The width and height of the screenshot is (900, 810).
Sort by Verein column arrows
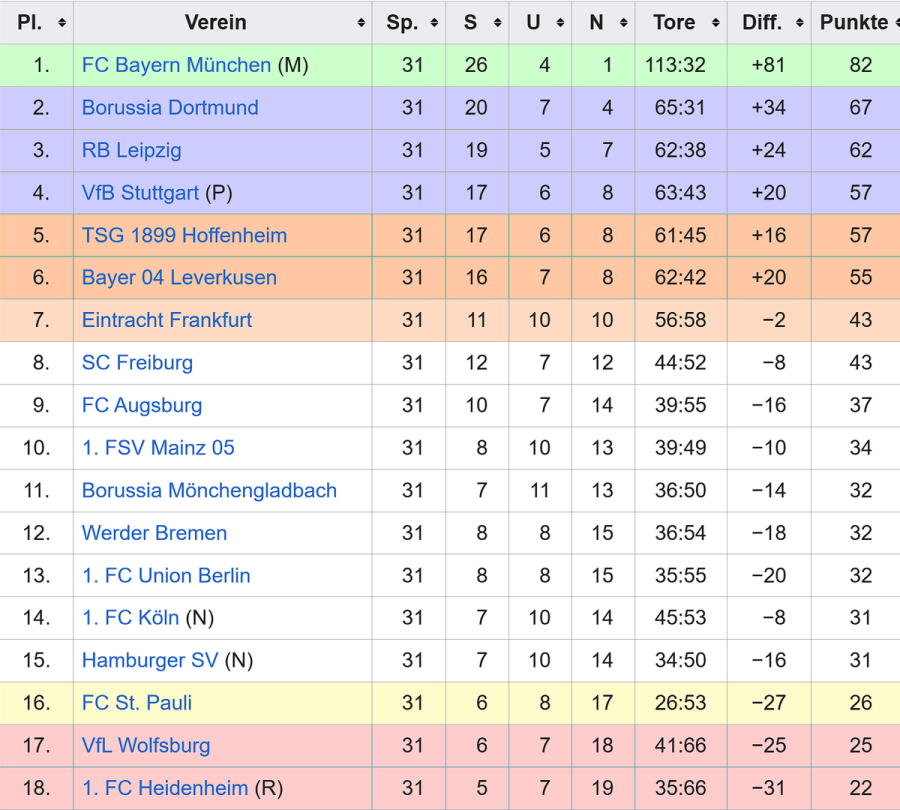[x=361, y=23]
